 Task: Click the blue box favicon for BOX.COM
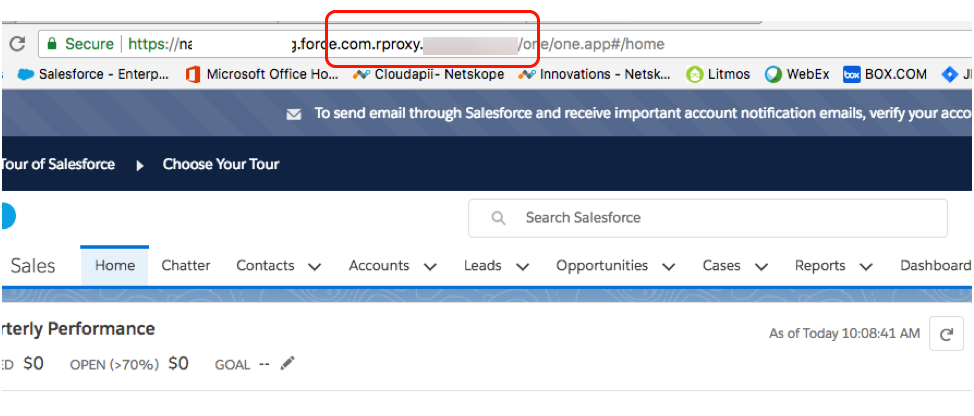[x=851, y=75]
